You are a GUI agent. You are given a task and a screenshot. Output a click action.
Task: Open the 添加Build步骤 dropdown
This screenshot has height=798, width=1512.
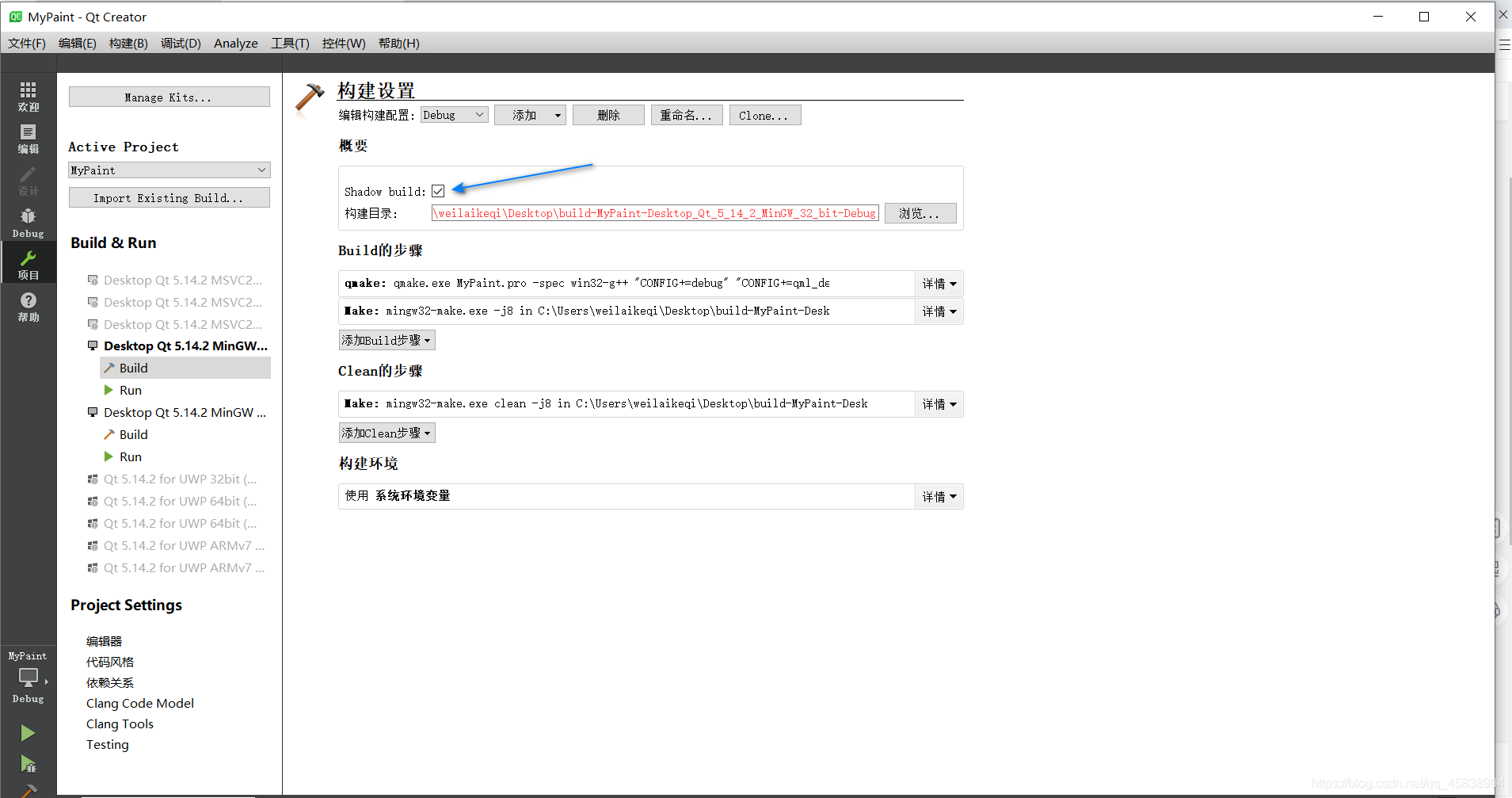387,340
